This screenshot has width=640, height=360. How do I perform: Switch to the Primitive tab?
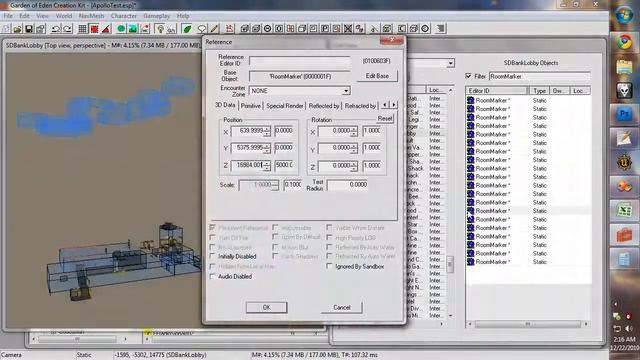251,106
